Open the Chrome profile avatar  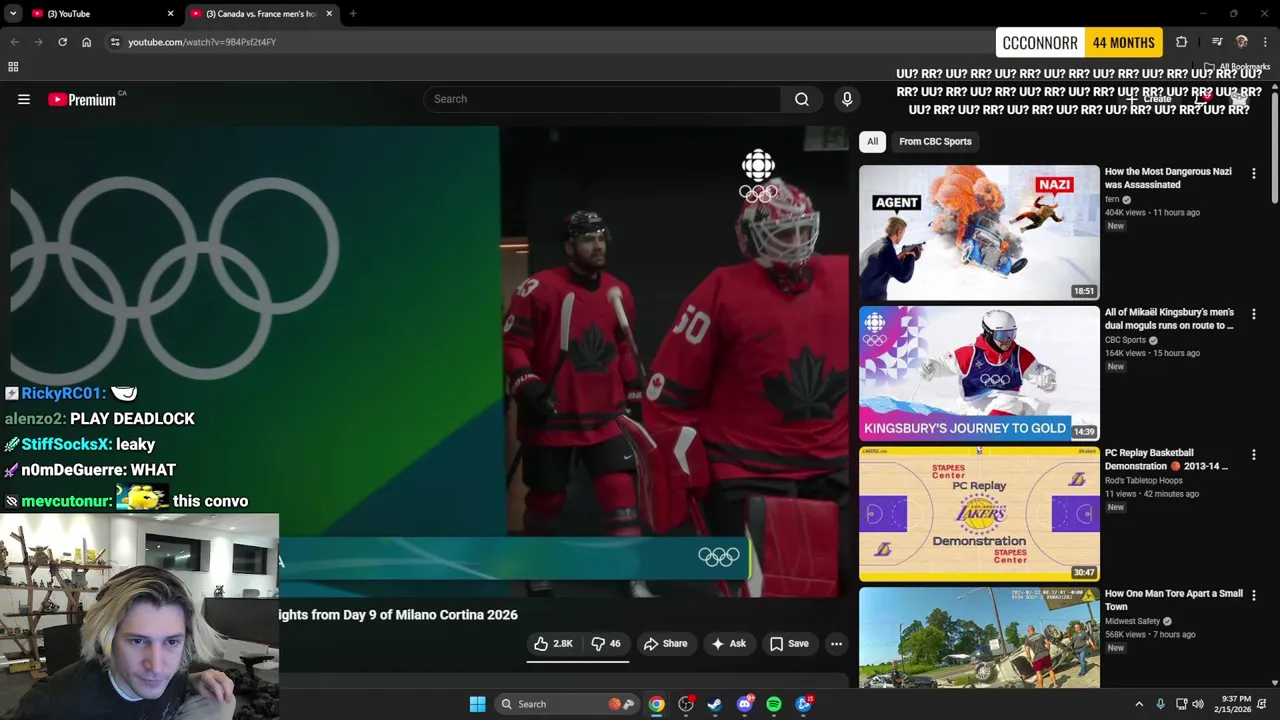coord(1242,42)
